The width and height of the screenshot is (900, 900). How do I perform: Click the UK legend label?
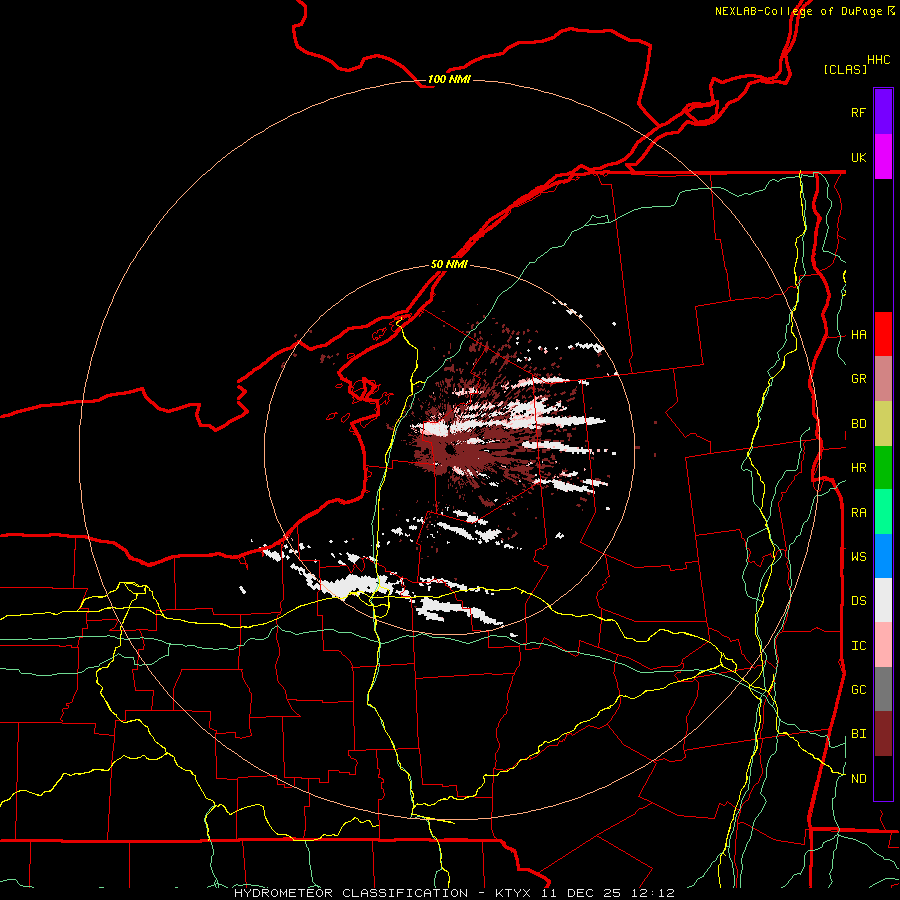[858, 157]
